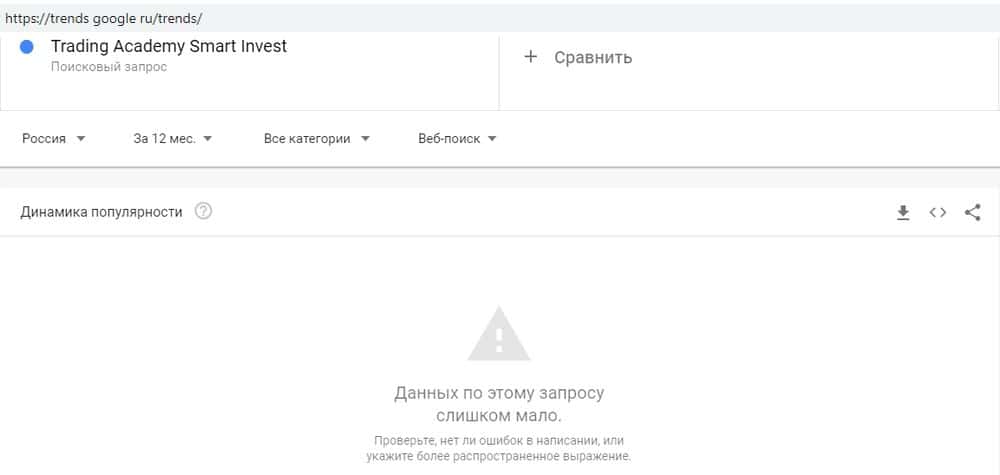Click the gray warning triangle icon
This screenshot has height=475, width=1000.
[499, 334]
